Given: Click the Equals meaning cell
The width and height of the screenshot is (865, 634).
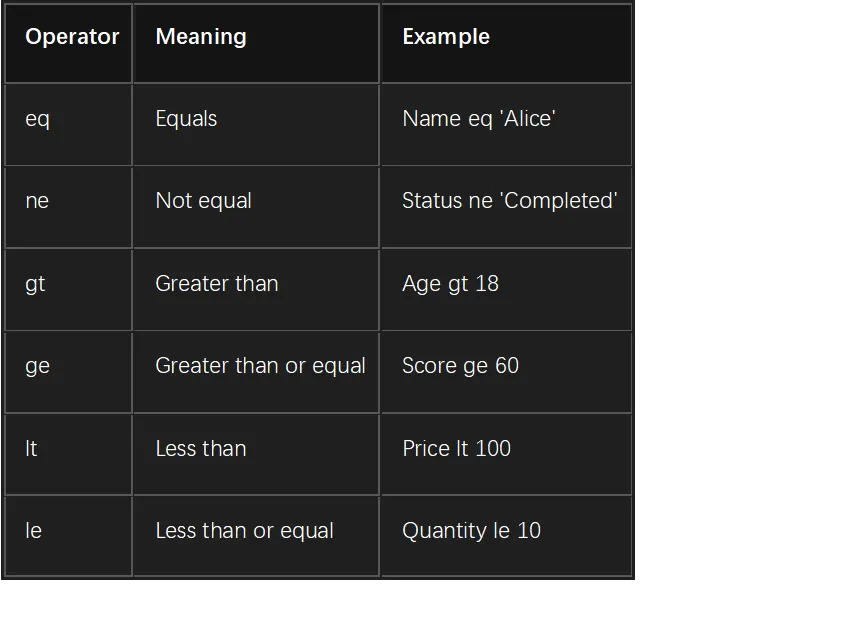Looking at the screenshot, I should tap(256, 125).
